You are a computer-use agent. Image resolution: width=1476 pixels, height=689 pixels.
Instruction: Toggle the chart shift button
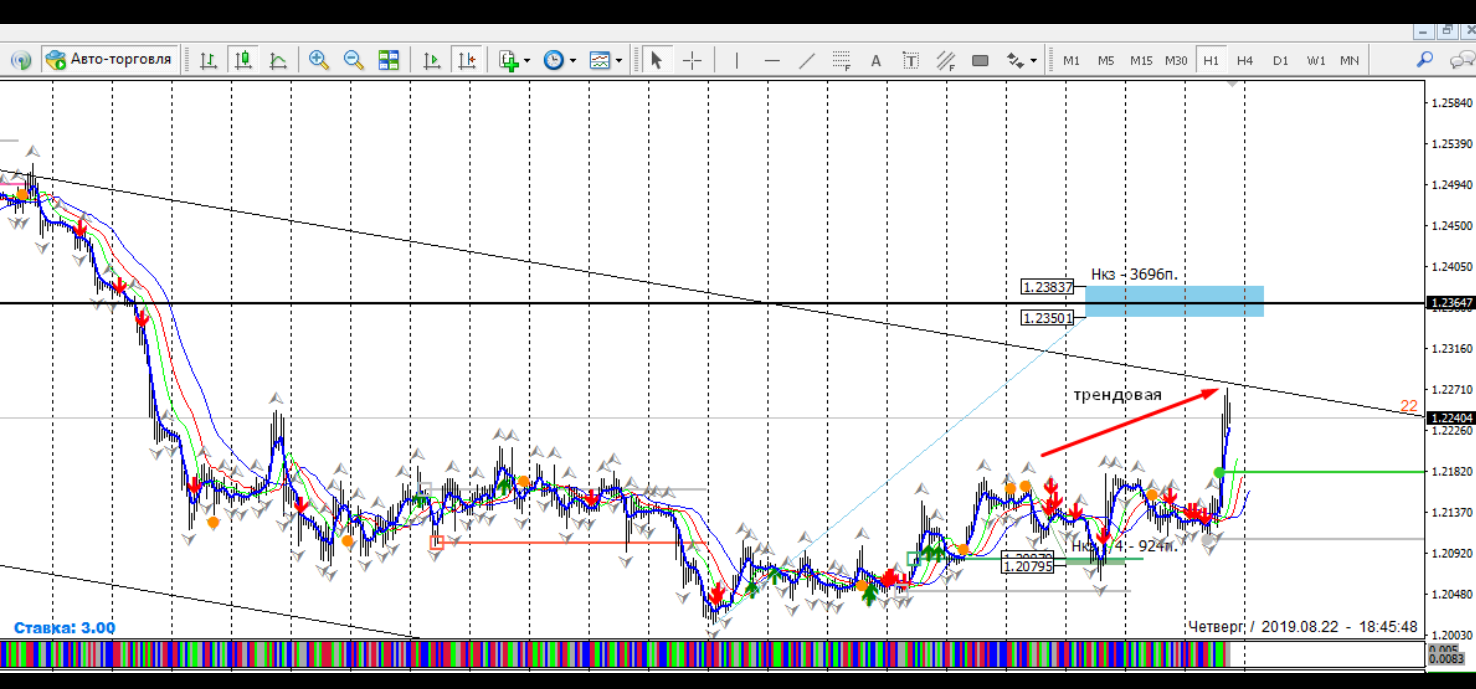[x=467, y=61]
